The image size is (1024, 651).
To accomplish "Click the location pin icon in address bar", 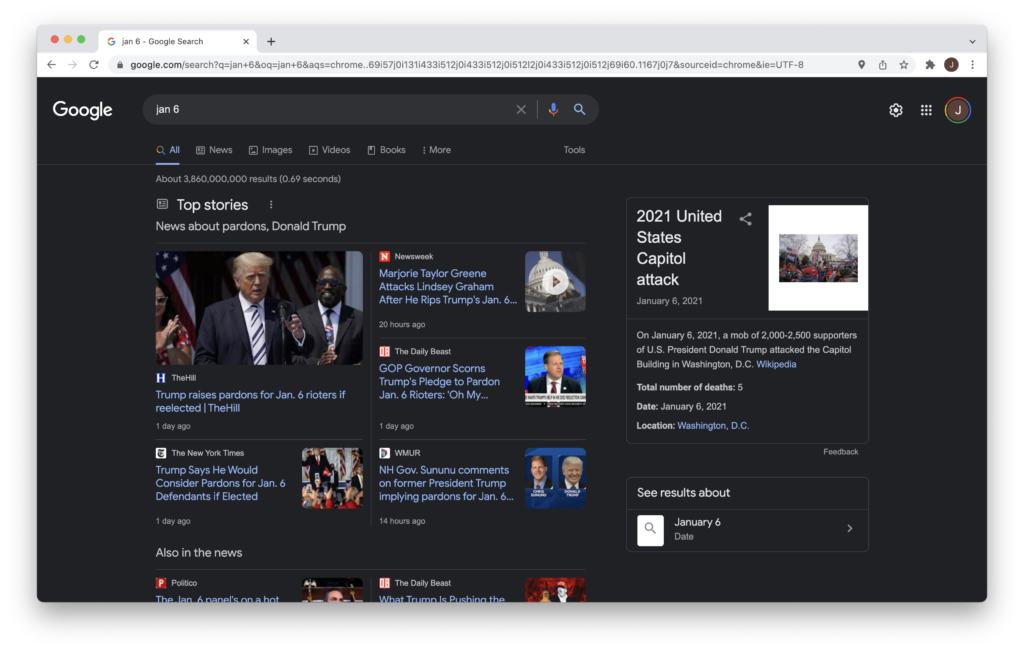I will (x=861, y=65).
